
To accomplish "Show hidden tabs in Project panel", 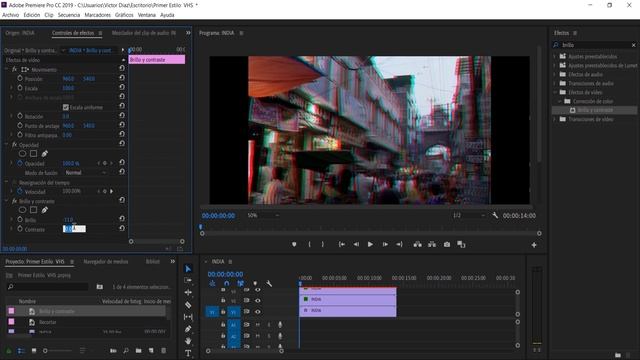I will (173, 261).
